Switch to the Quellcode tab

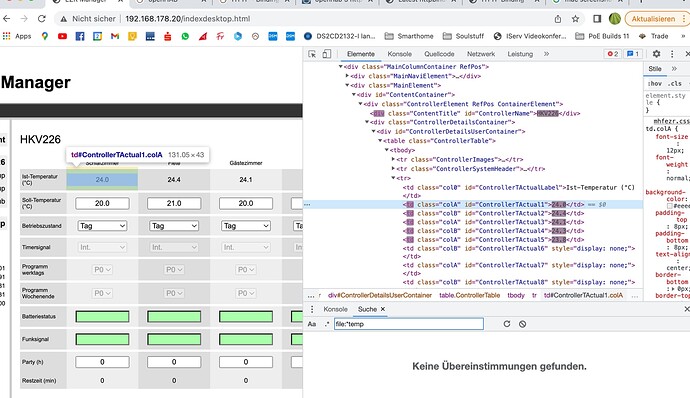coord(439,54)
